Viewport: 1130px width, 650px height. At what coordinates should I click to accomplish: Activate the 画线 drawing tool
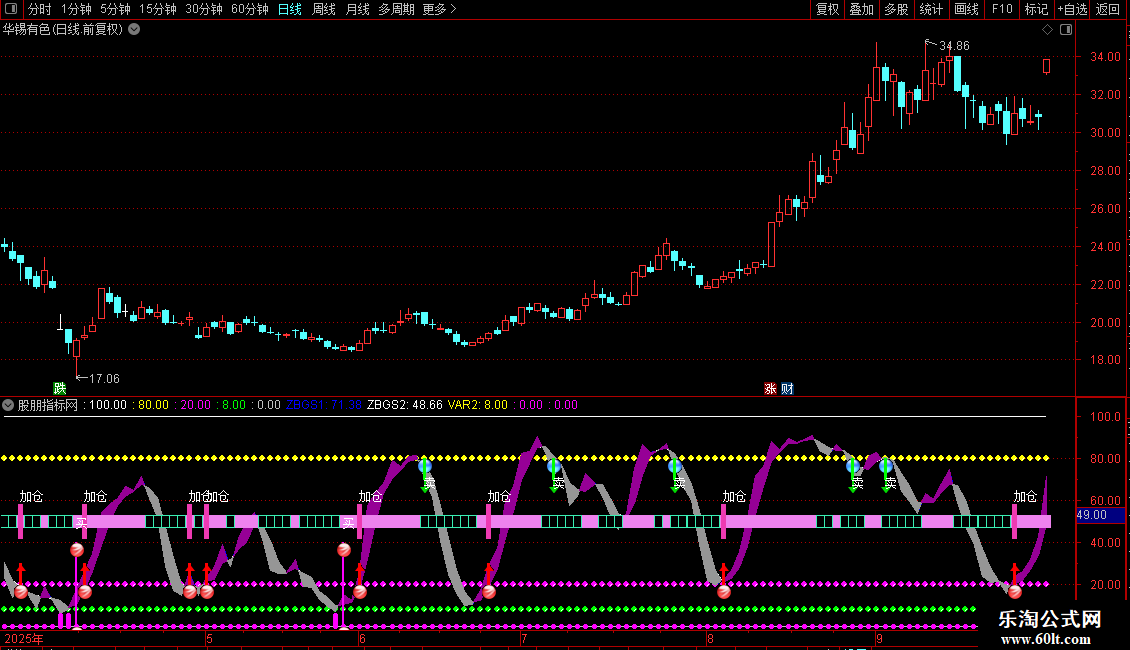(966, 9)
